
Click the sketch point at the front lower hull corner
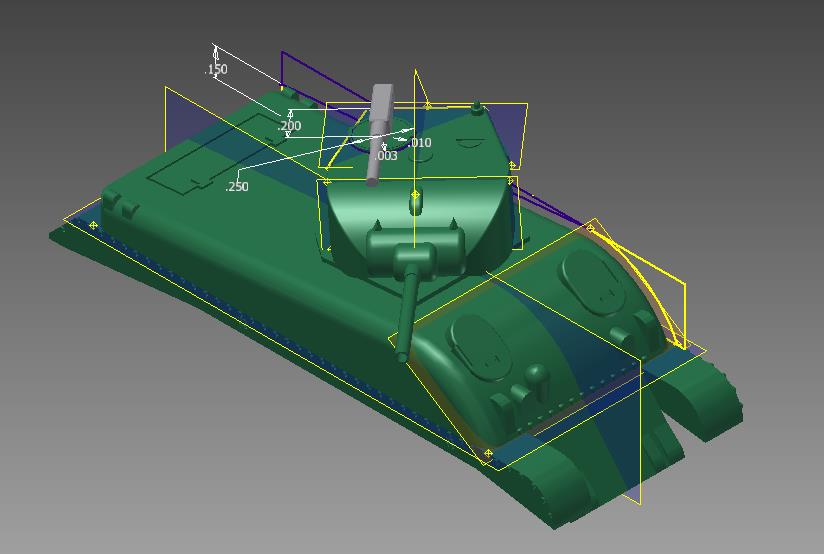tap(488, 454)
